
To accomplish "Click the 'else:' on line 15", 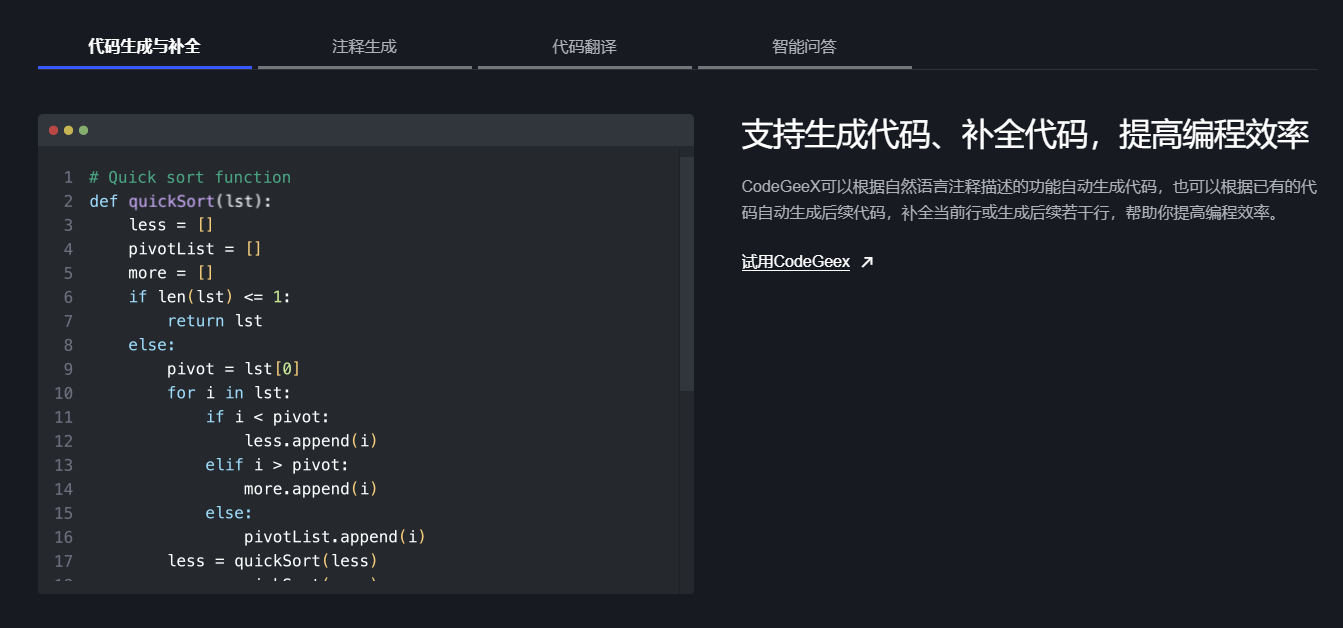I will (x=229, y=513).
